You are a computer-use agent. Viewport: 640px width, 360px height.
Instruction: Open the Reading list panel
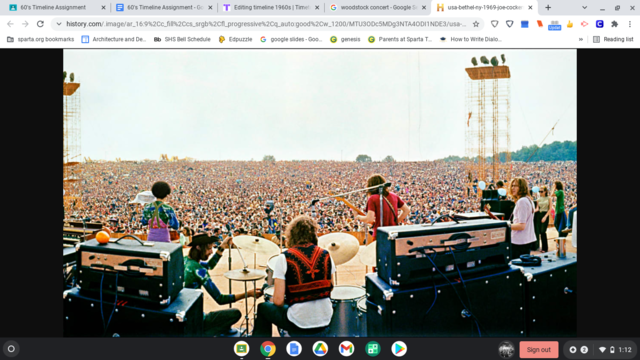point(613,39)
